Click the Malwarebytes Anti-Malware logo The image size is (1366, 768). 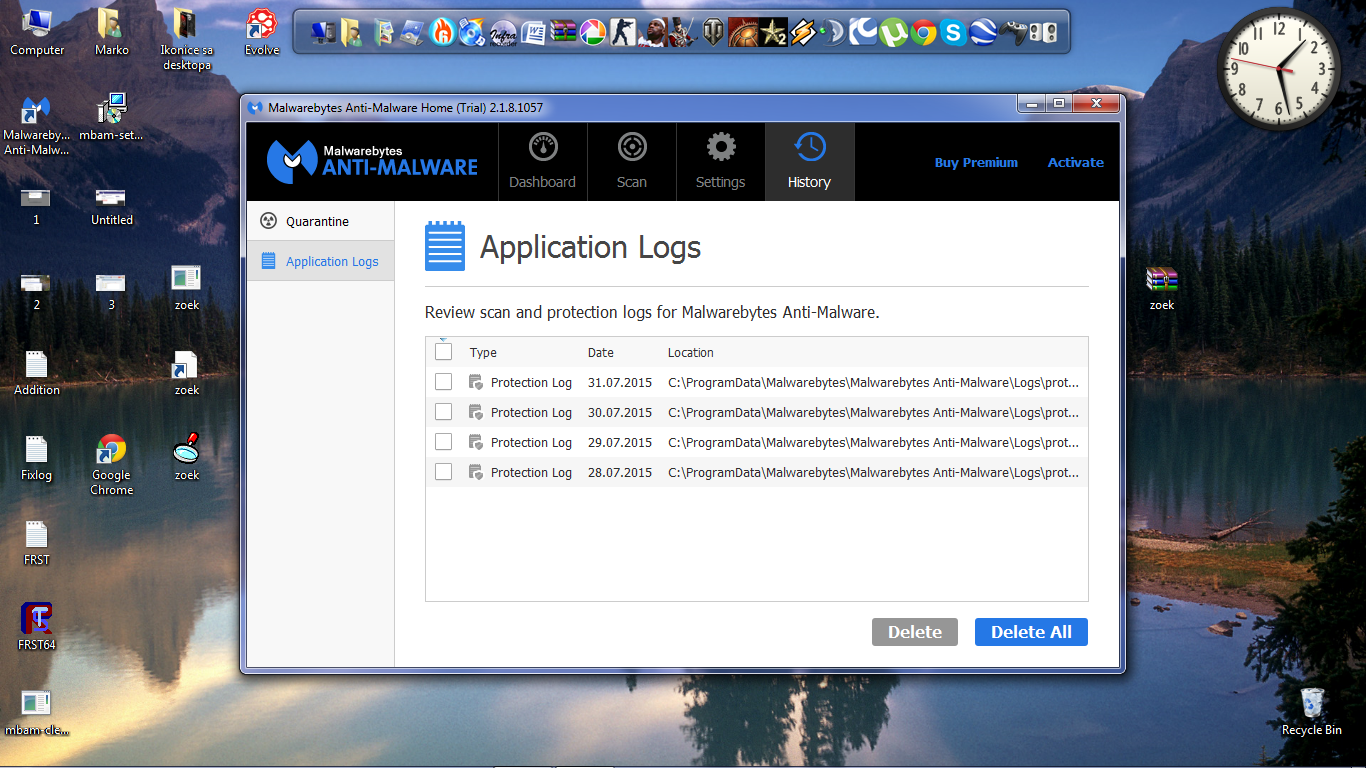pyautogui.click(x=372, y=161)
